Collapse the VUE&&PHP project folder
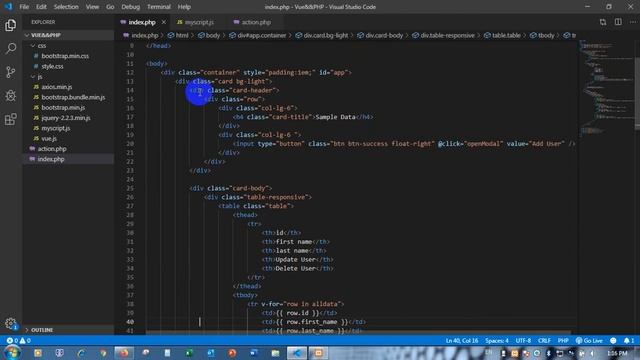This screenshot has height=360, width=640. point(68,35)
